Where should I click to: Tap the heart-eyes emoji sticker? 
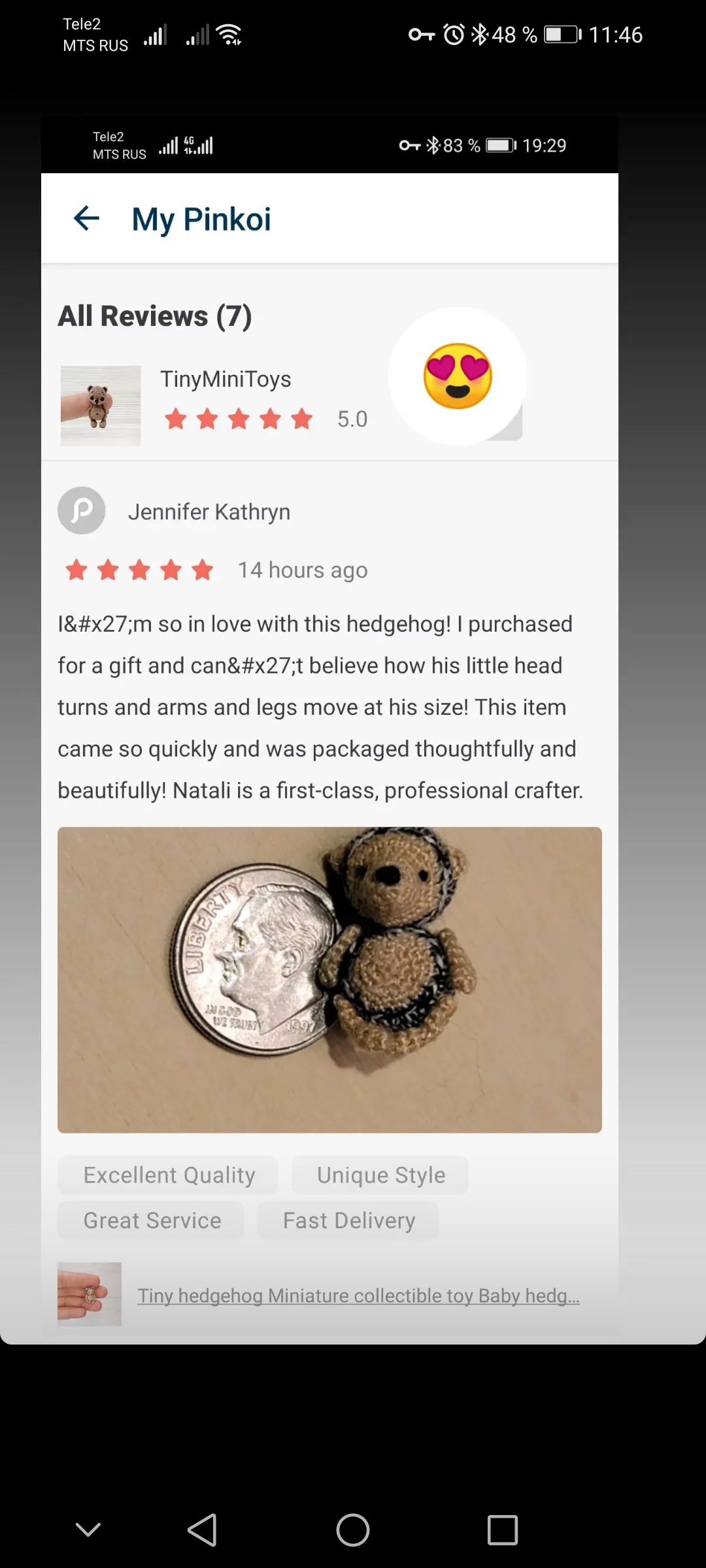(458, 376)
